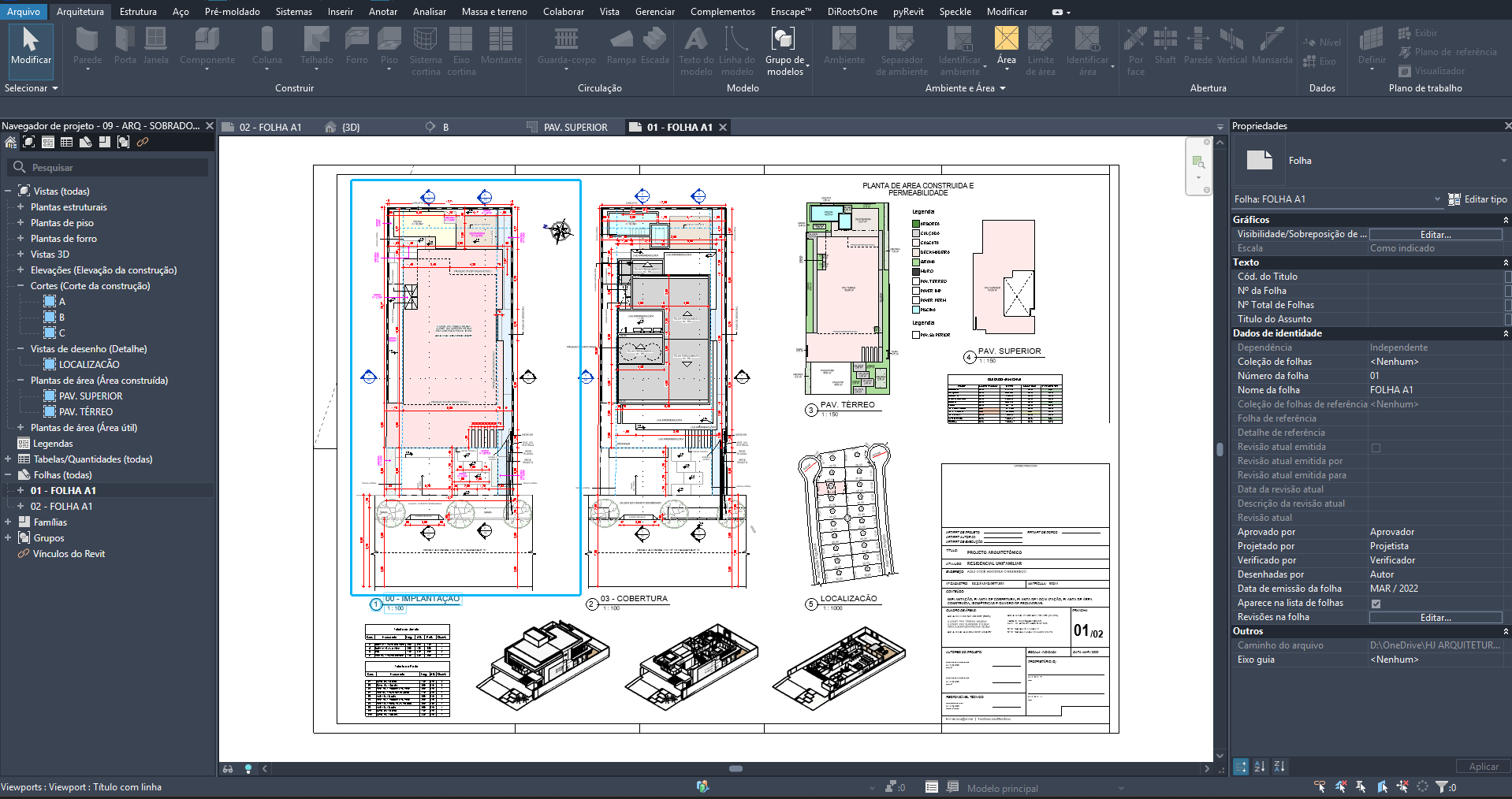The image size is (1512, 799).
Task: Open the Estrutura ribbon tab
Action: 138,11
